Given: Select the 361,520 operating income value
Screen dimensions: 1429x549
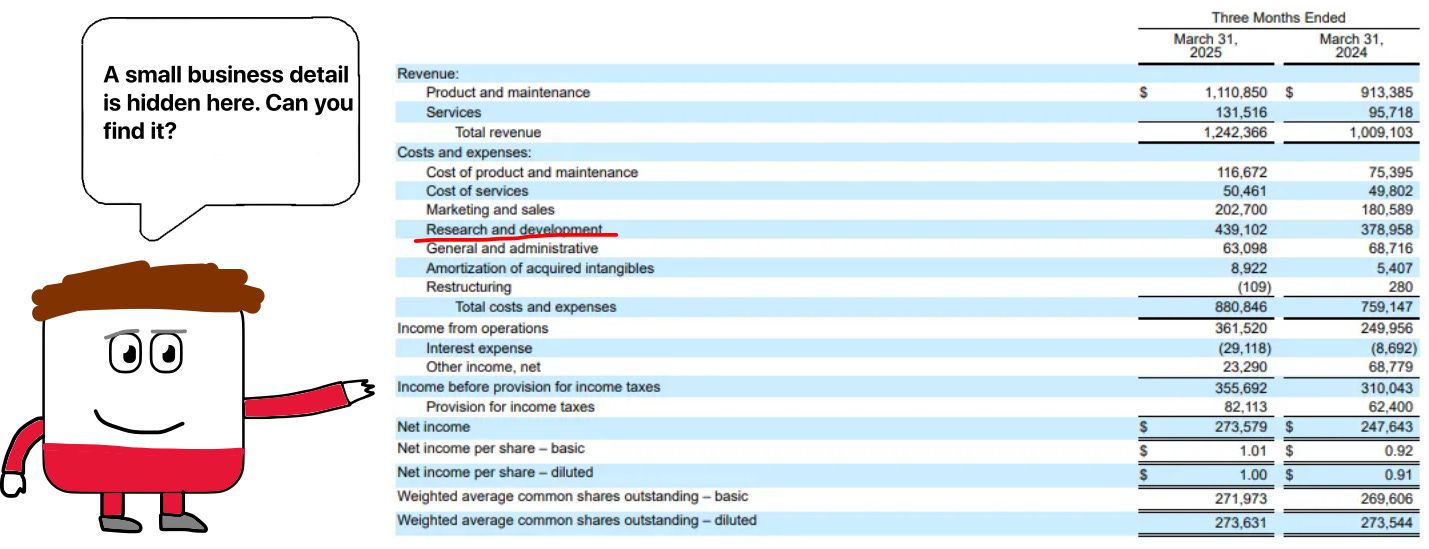Looking at the screenshot, I should 1243,328.
